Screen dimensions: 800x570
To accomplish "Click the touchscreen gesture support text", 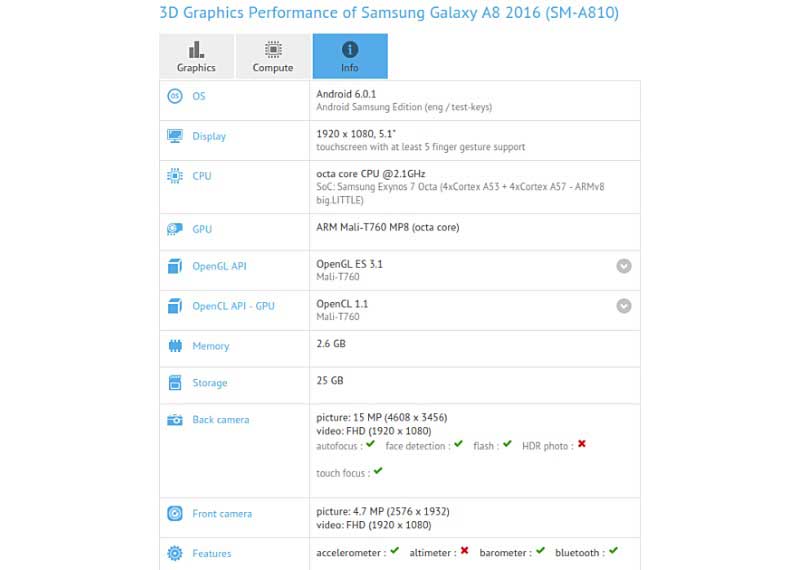I will pos(420,147).
